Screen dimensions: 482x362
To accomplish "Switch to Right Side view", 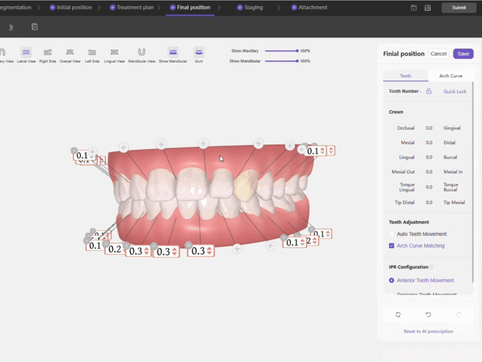I will click(48, 55).
